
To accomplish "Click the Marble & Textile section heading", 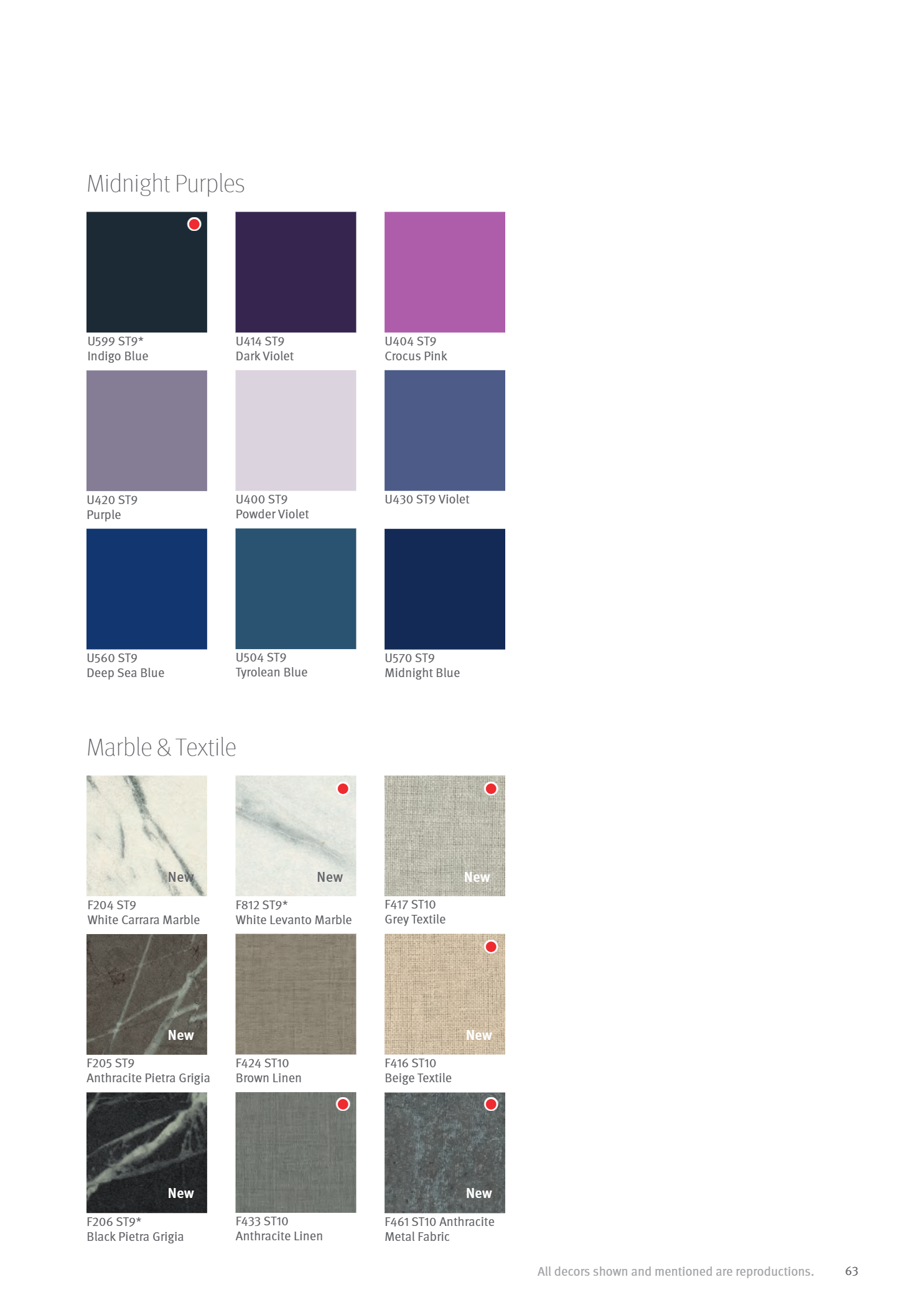I will (x=161, y=747).
